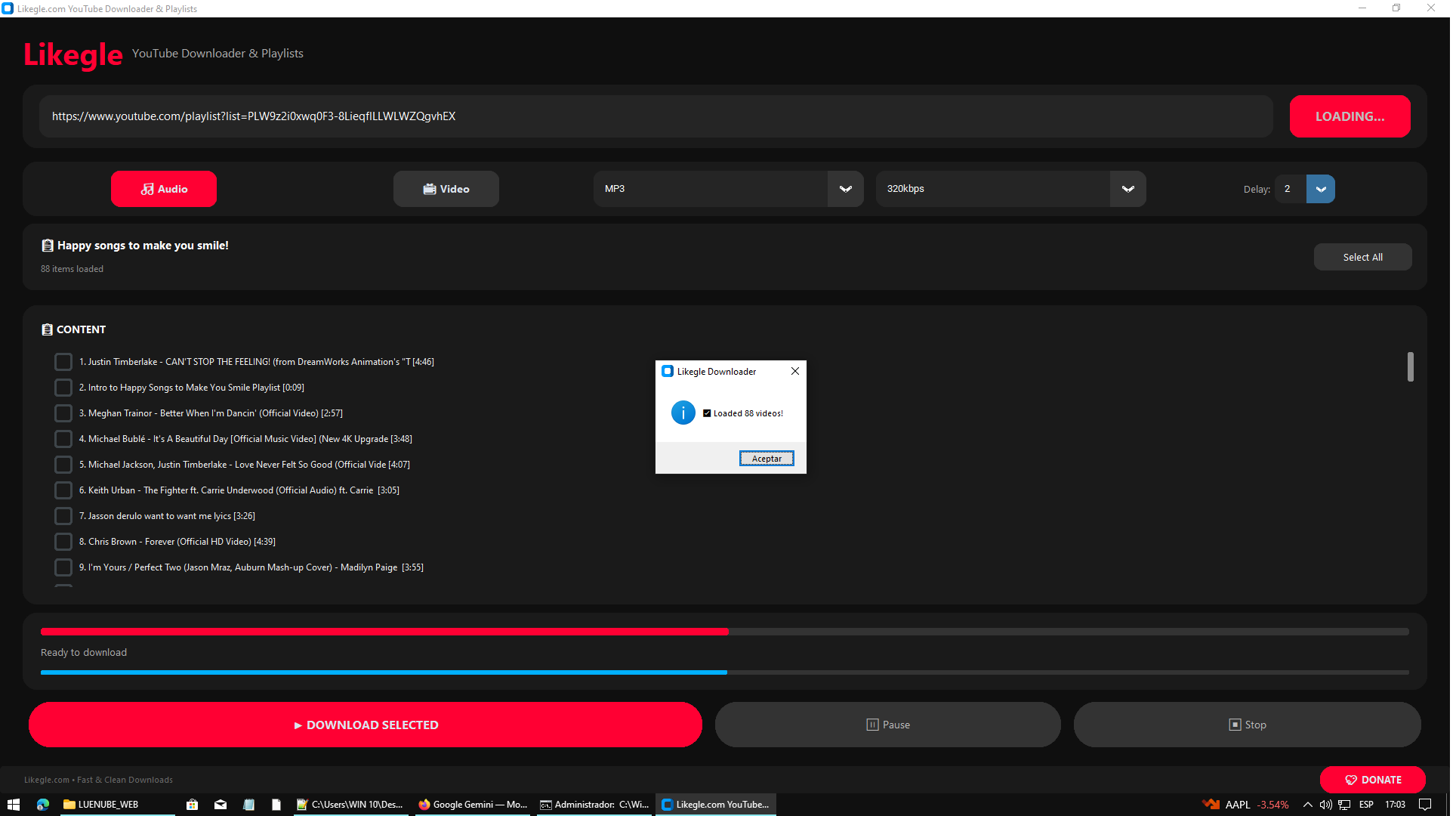Image resolution: width=1456 pixels, height=816 pixels.
Task: Click the Pause icon button
Action: point(872,724)
